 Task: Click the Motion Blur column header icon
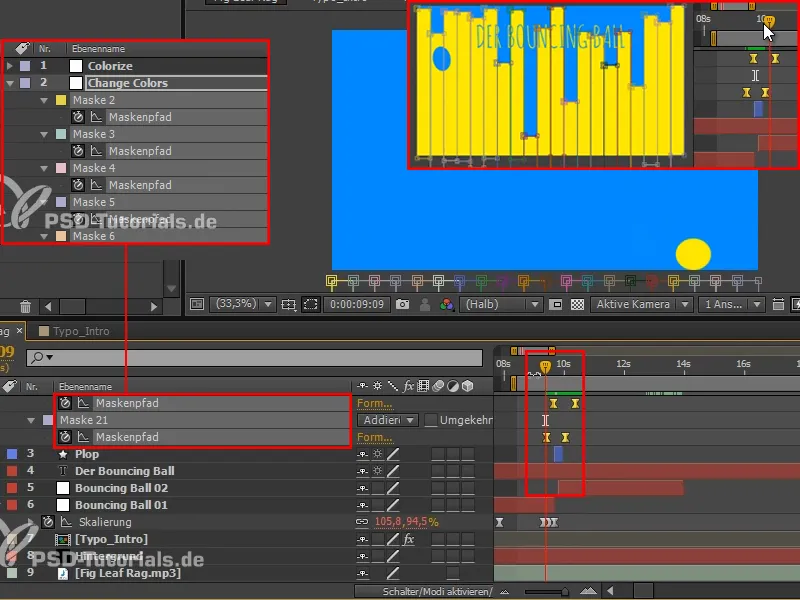[438, 386]
